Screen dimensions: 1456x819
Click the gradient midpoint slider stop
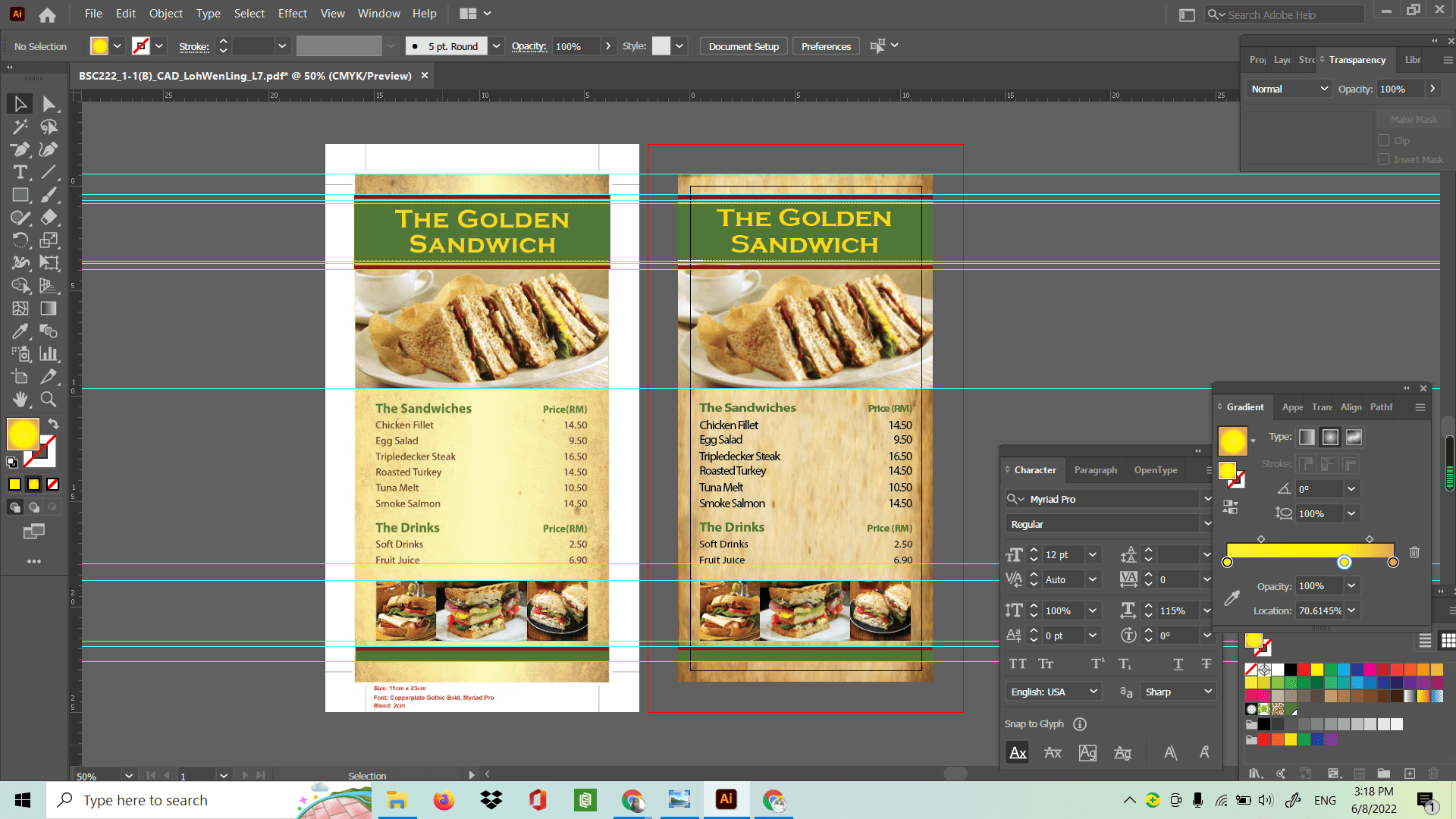click(1344, 562)
